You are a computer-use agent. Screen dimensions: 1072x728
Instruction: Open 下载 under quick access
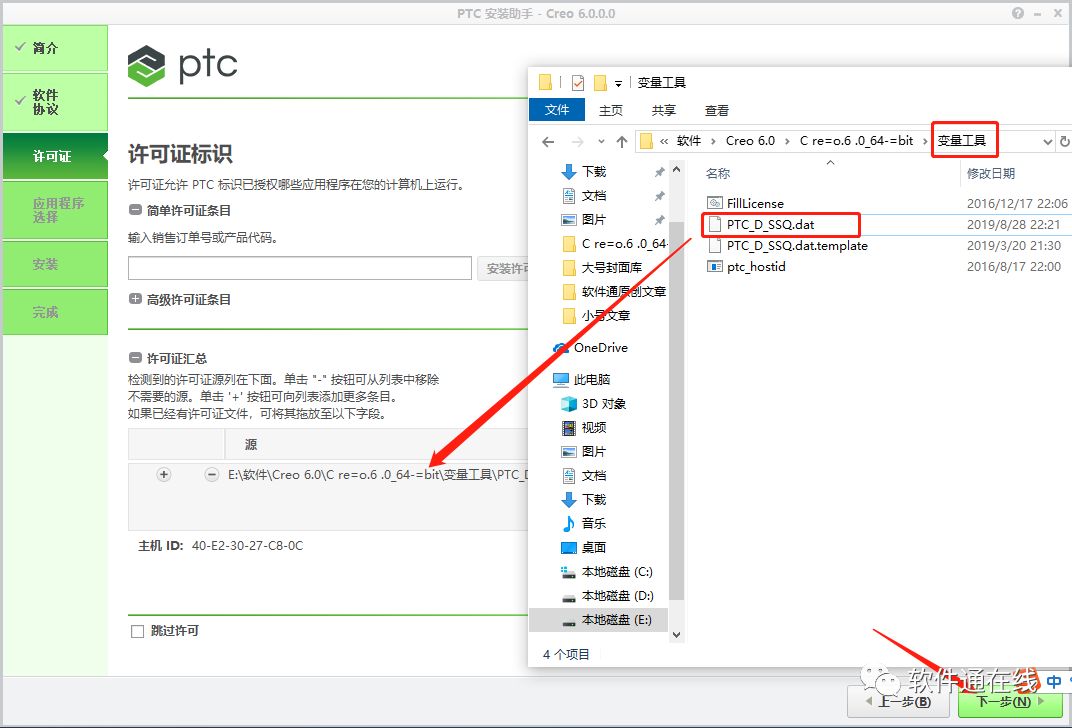[594, 172]
